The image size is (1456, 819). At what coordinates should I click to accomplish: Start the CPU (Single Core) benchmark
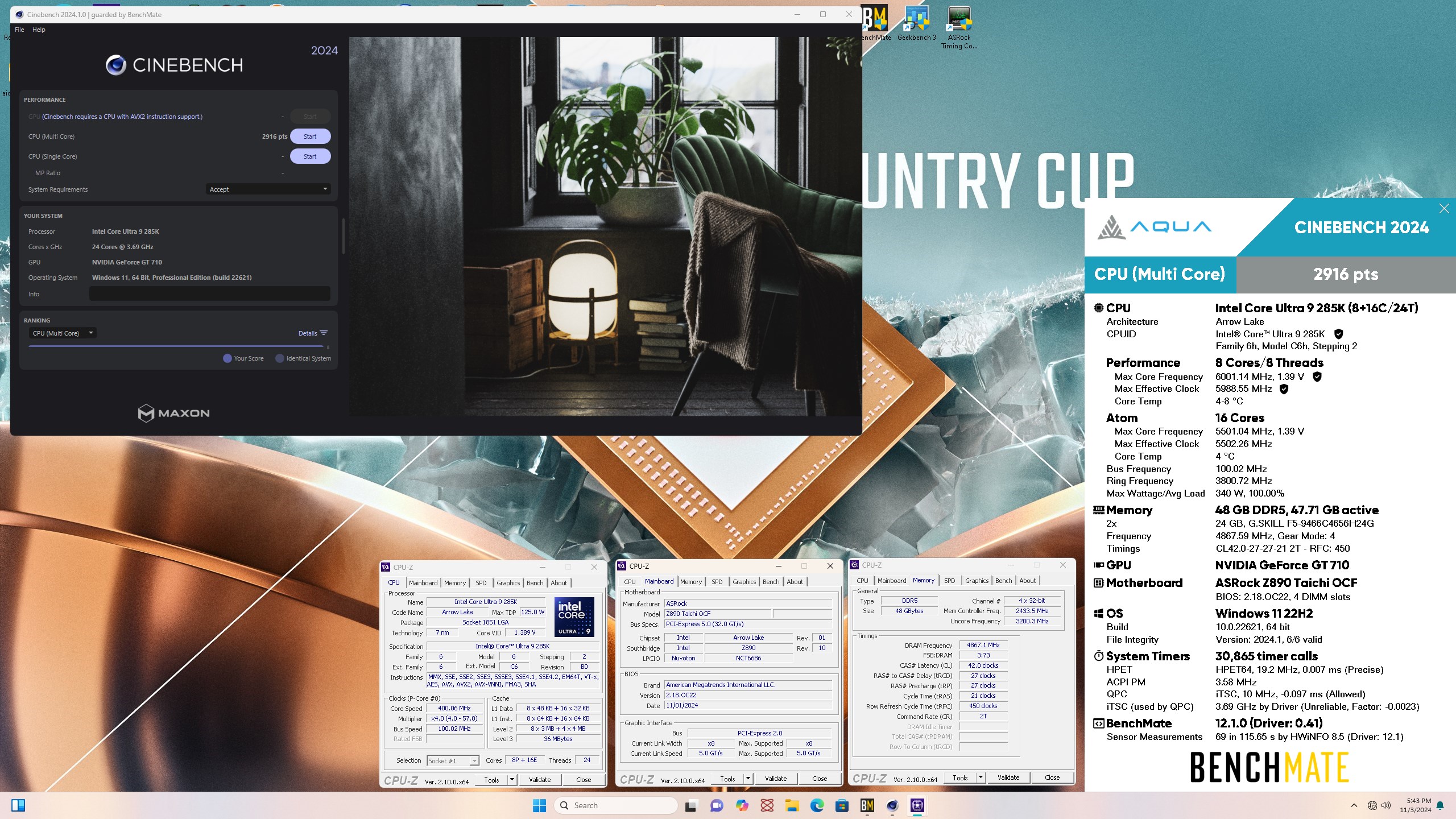point(310,156)
